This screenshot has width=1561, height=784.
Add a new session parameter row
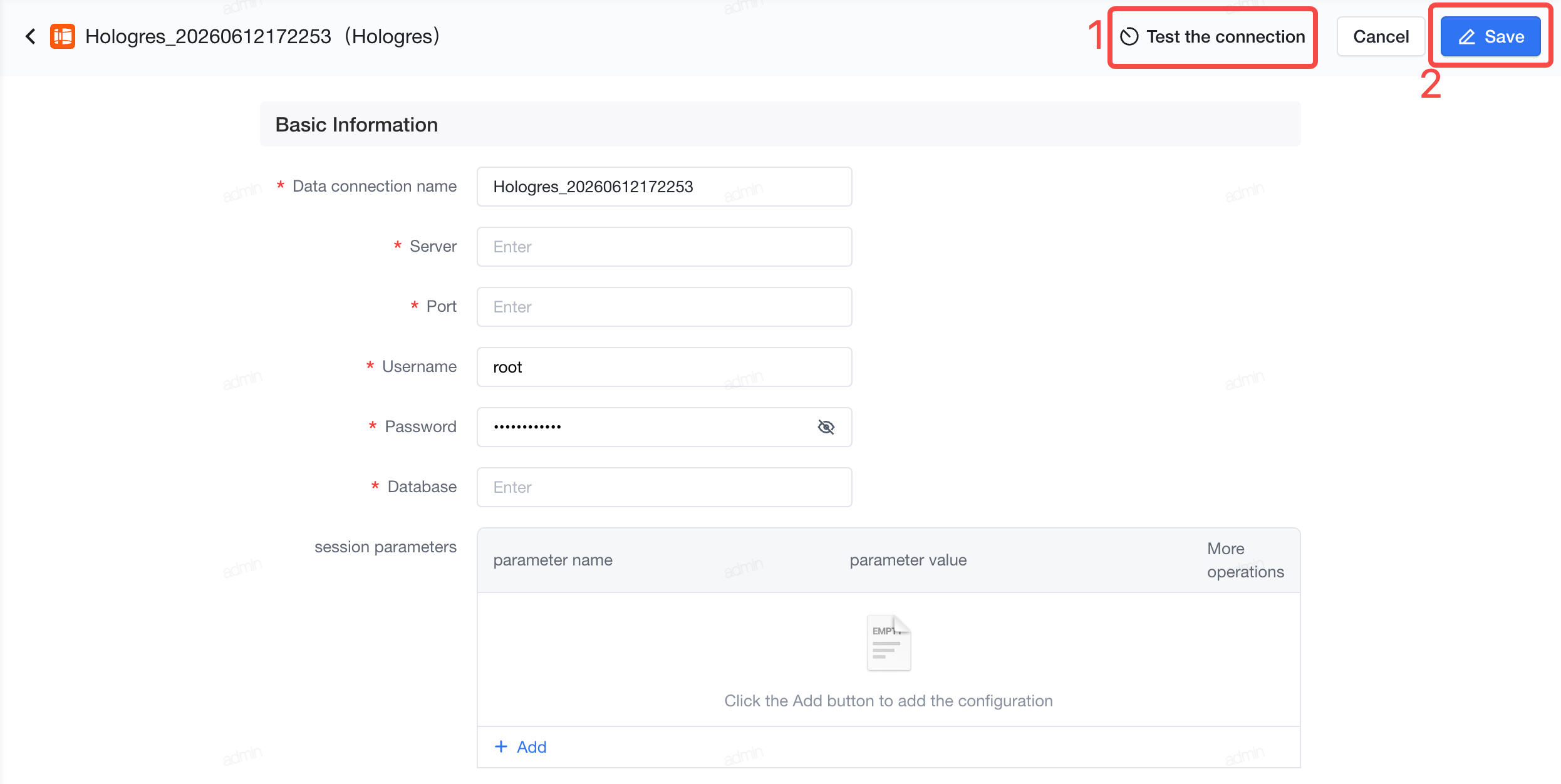tap(521, 746)
